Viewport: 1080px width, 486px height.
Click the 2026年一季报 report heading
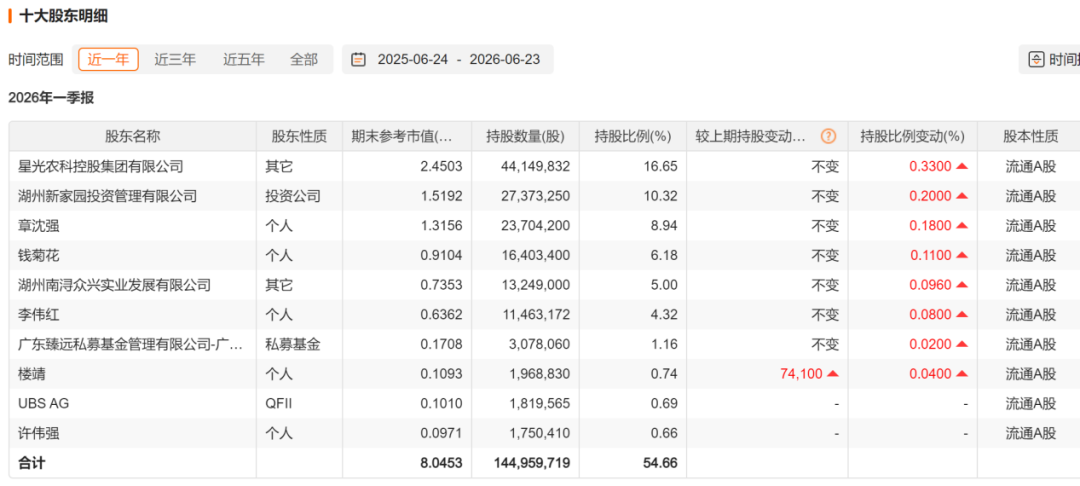click(x=51, y=98)
